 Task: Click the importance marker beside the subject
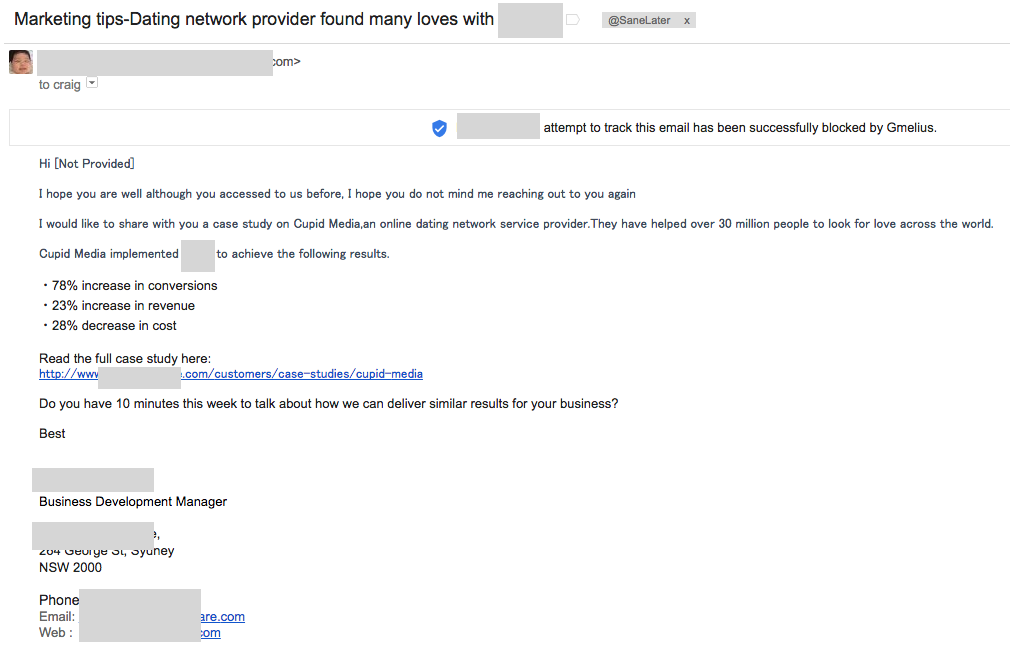click(573, 20)
